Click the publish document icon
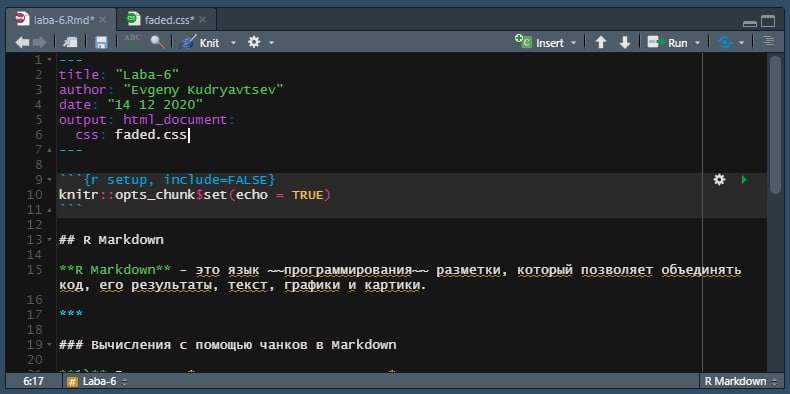The image size is (790, 394). tap(725, 43)
